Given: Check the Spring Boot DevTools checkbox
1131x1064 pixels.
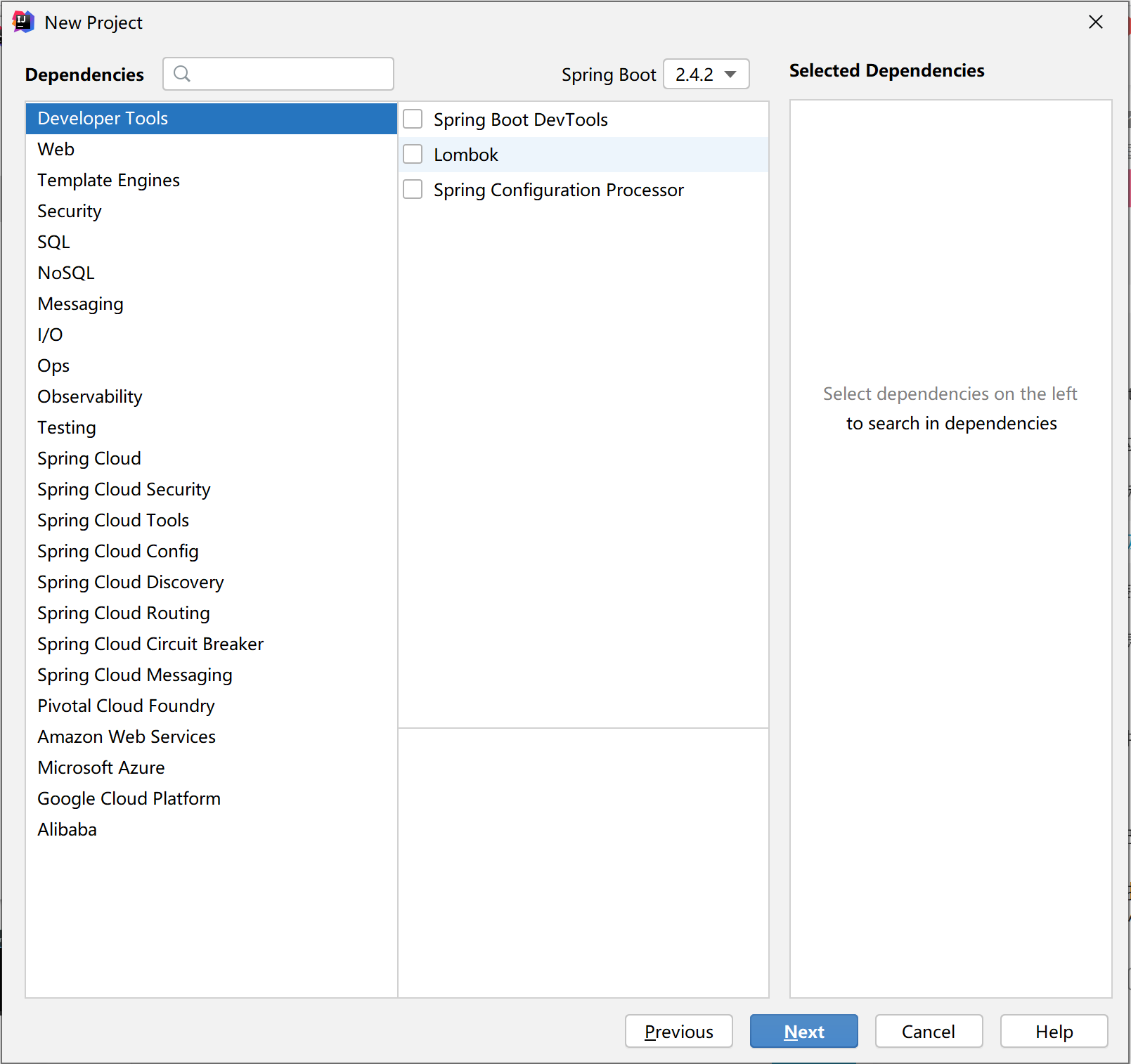Looking at the screenshot, I should [413, 119].
